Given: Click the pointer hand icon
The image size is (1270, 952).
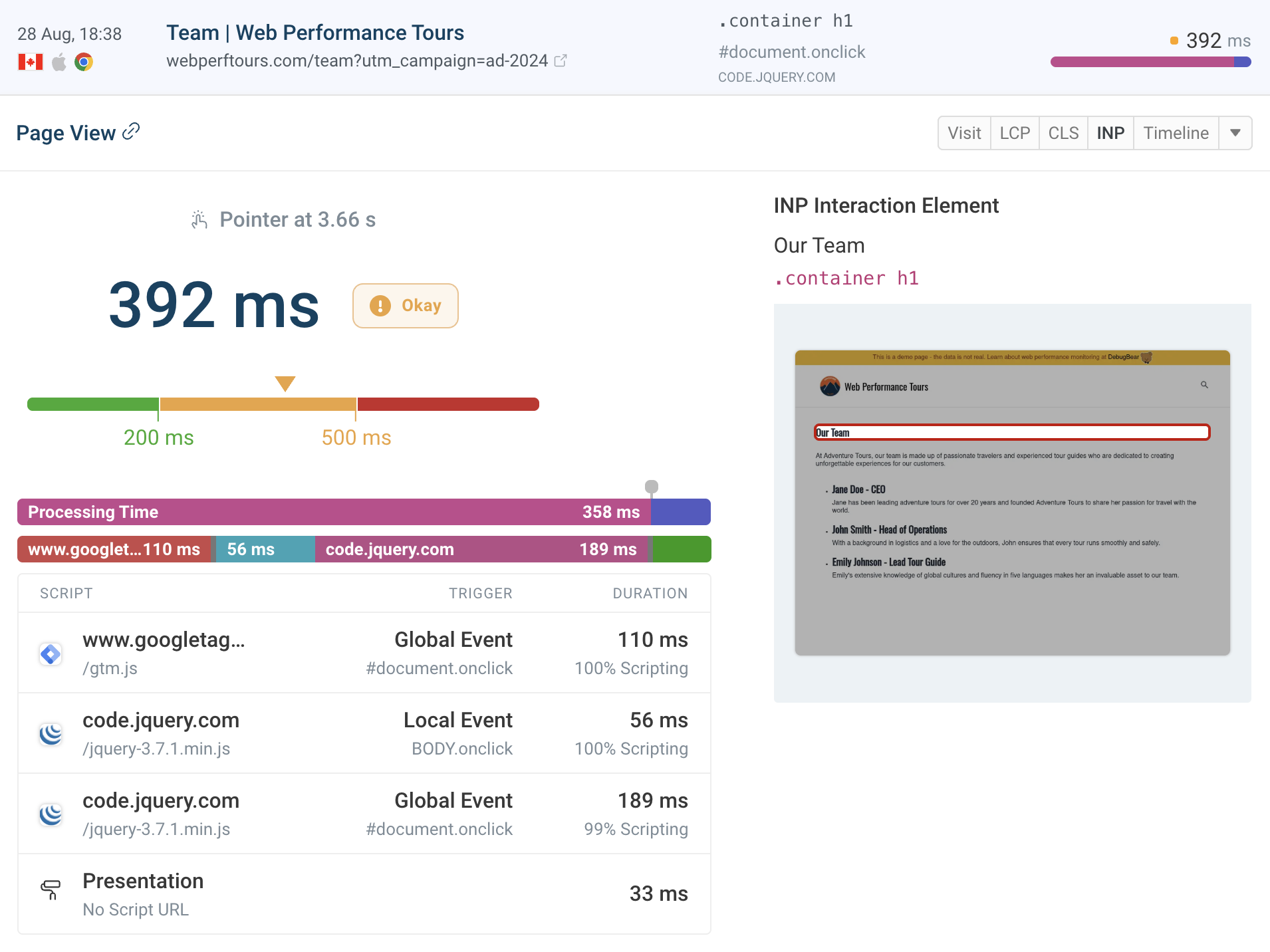Looking at the screenshot, I should (199, 219).
